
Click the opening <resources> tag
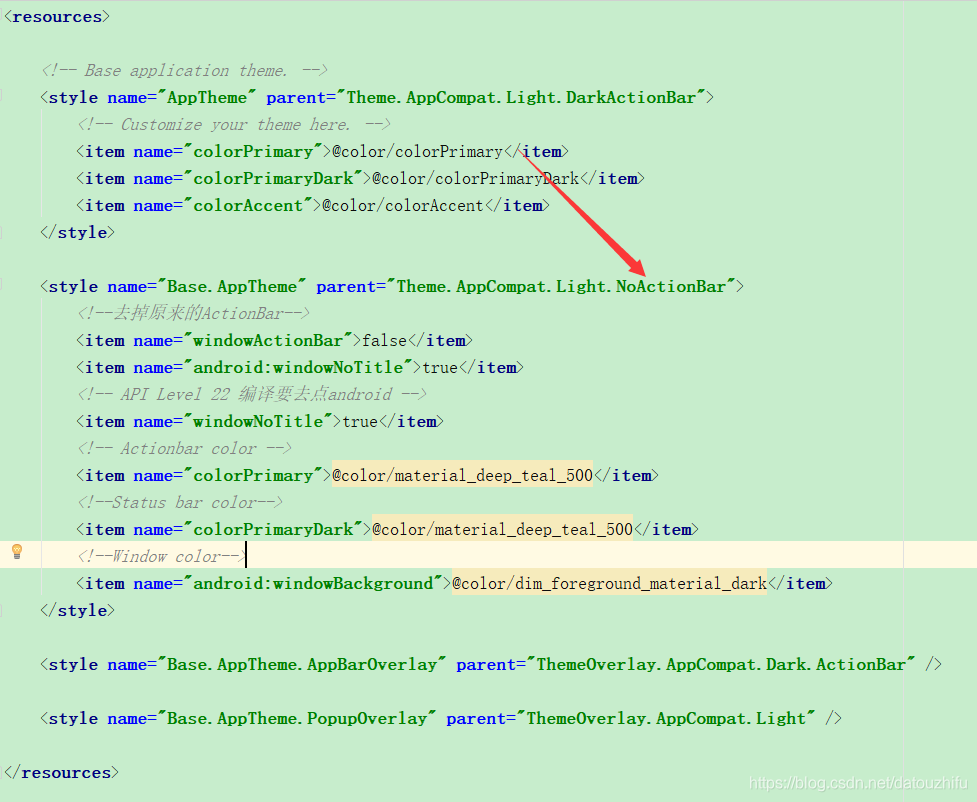(57, 17)
